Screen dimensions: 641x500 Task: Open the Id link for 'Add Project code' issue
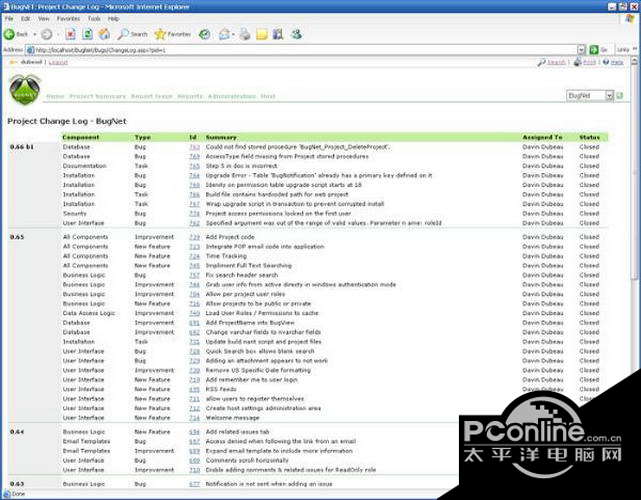195,237
